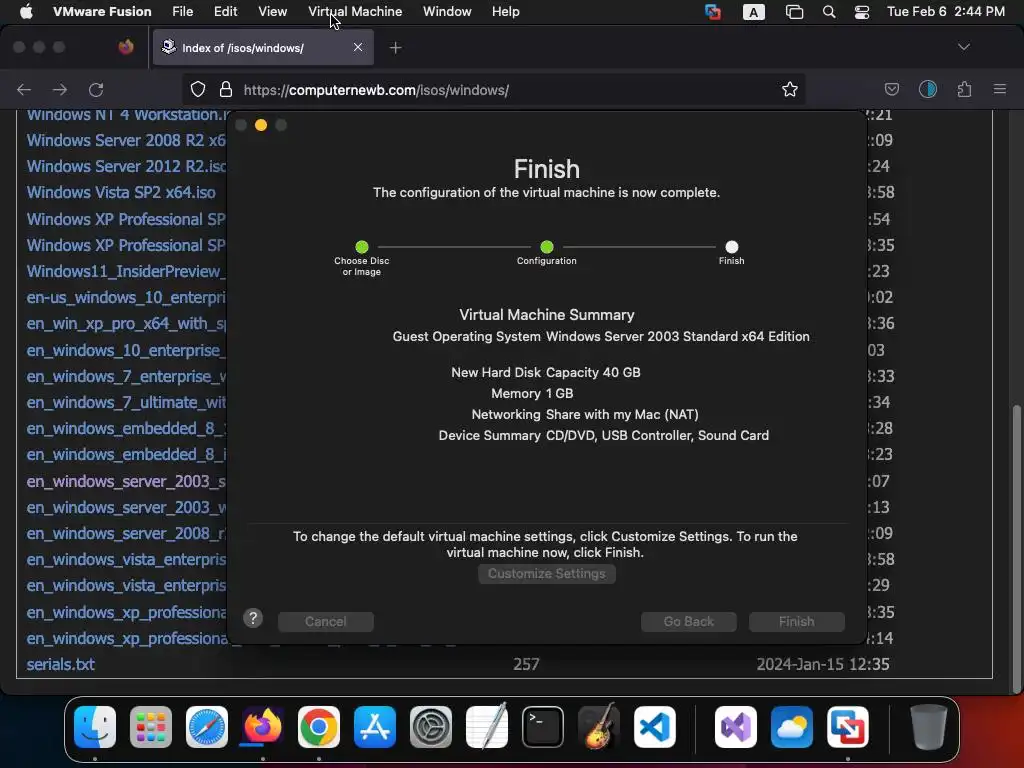Click the Apple menu logo
1024x768 pixels.
click(x=26, y=12)
